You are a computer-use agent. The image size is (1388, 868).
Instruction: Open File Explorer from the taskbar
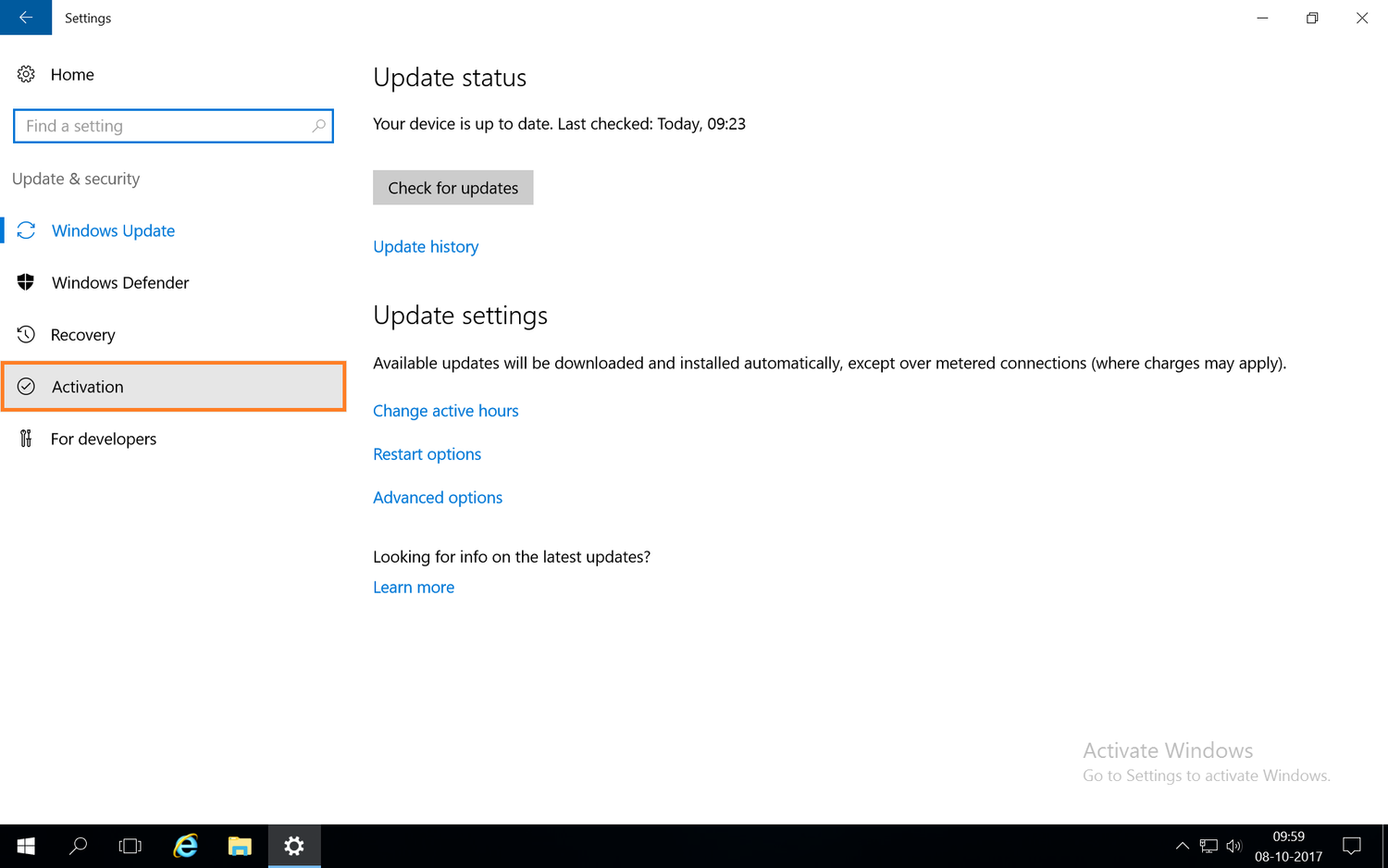tap(240, 846)
